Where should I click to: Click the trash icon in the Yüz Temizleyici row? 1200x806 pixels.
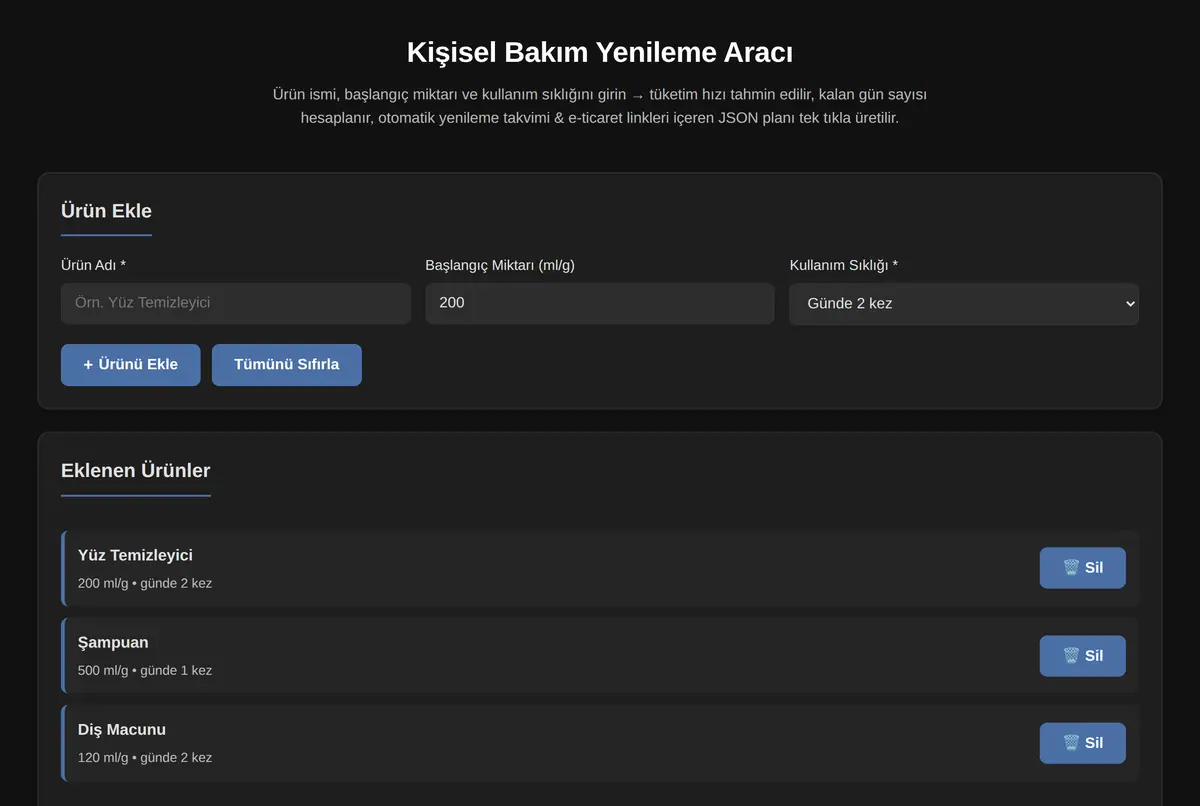1071,568
